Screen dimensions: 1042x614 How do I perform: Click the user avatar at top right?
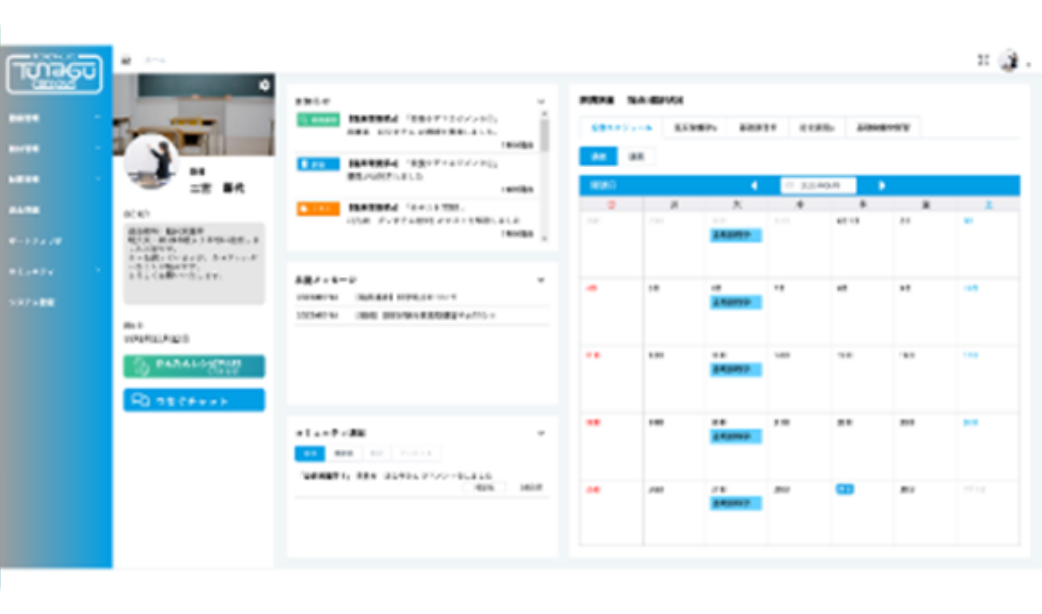click(1008, 60)
